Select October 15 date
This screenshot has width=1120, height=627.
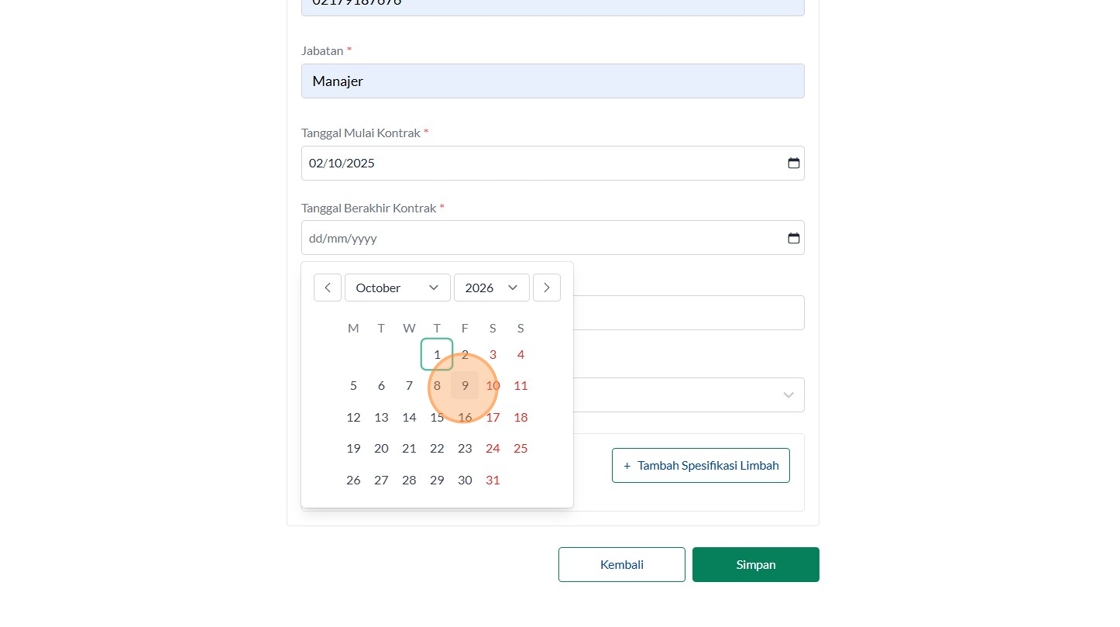[437, 417]
